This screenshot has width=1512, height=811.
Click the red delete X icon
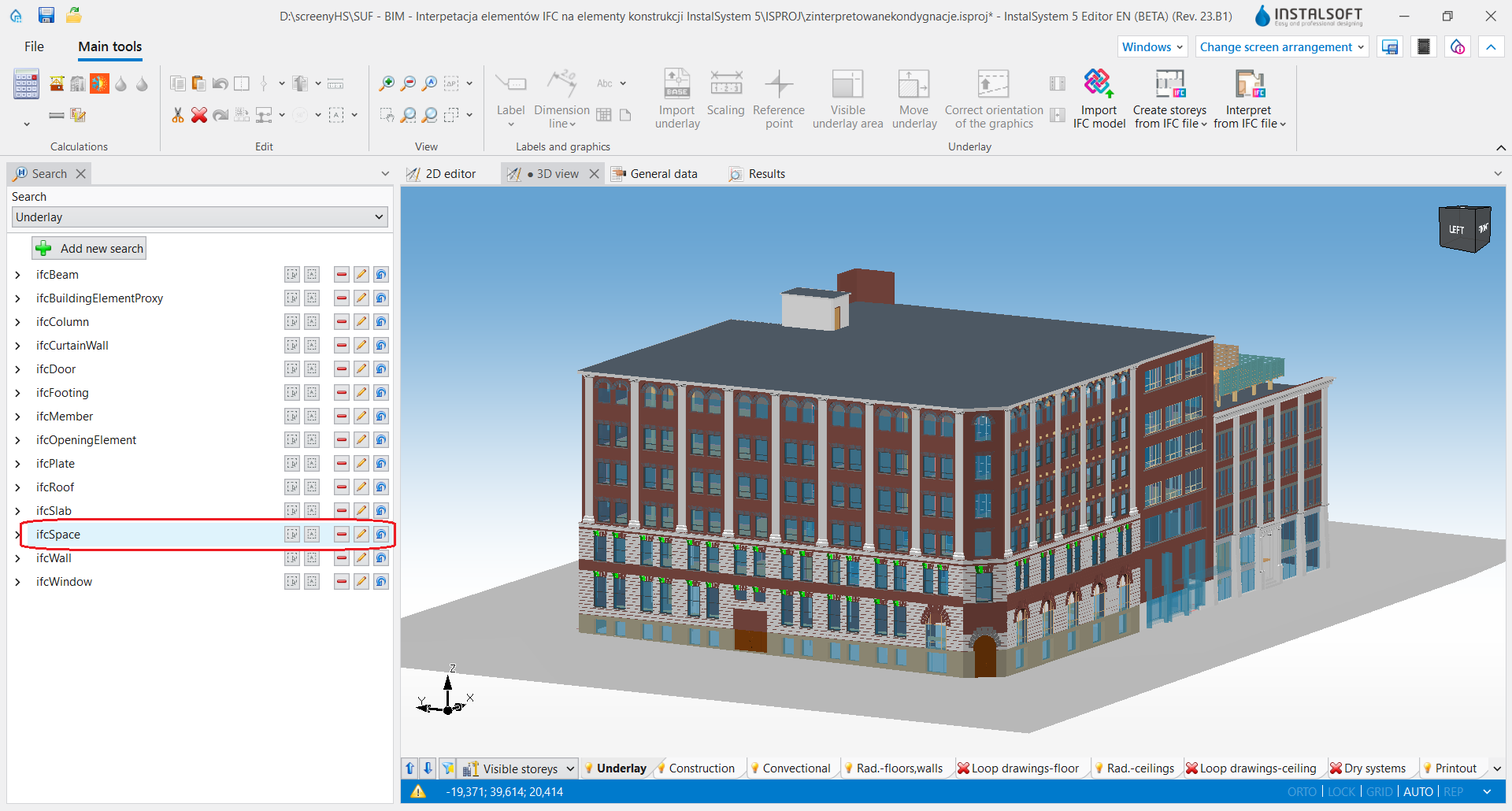click(199, 116)
